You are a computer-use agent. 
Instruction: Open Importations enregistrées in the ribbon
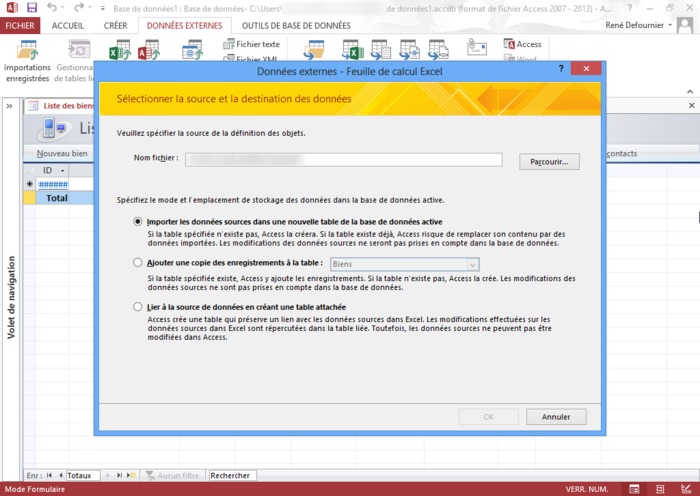click(27, 61)
